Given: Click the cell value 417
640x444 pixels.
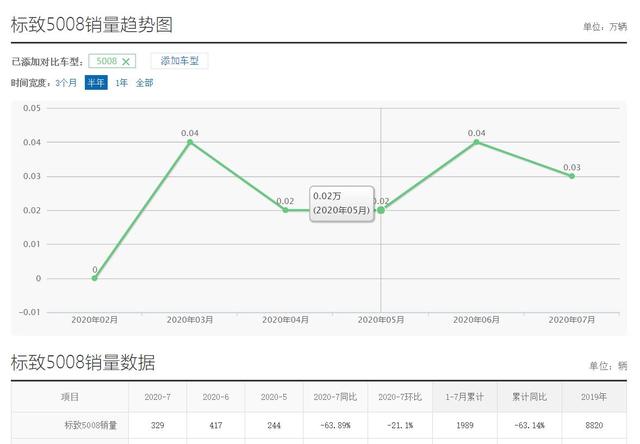Looking at the screenshot, I should (x=216, y=425).
